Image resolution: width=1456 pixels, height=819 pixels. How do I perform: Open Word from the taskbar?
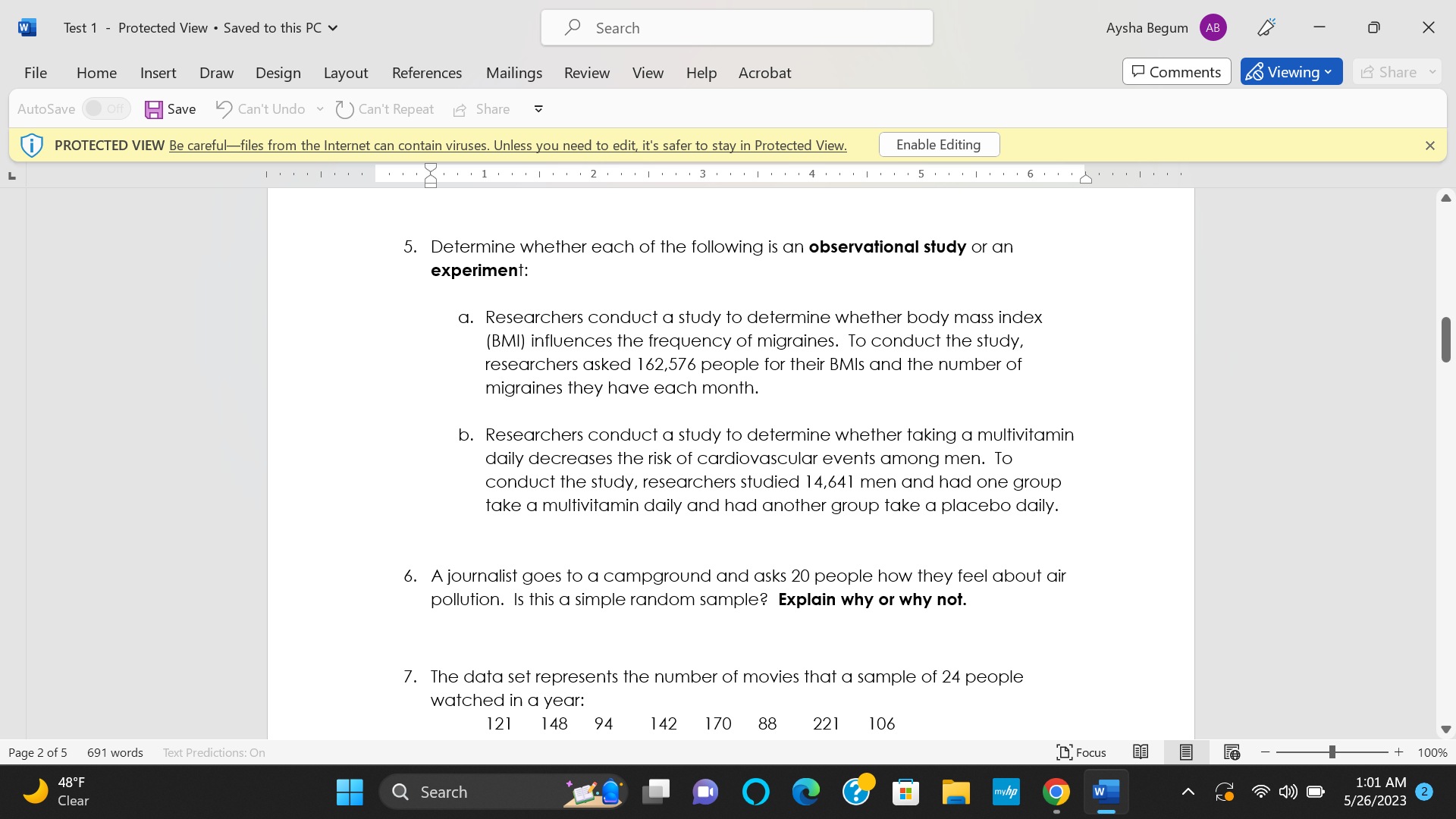point(1106,791)
